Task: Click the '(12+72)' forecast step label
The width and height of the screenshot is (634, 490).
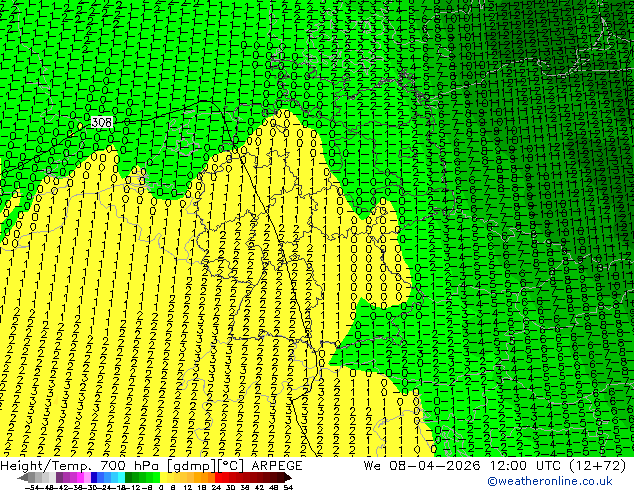Action: tap(598, 466)
